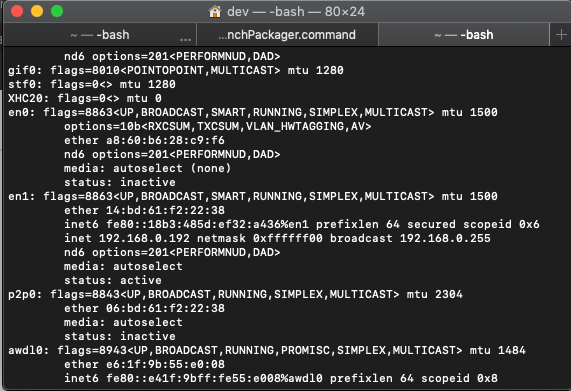
Task: Click the p2p0 'status: inactive' line
Action: tap(120, 336)
